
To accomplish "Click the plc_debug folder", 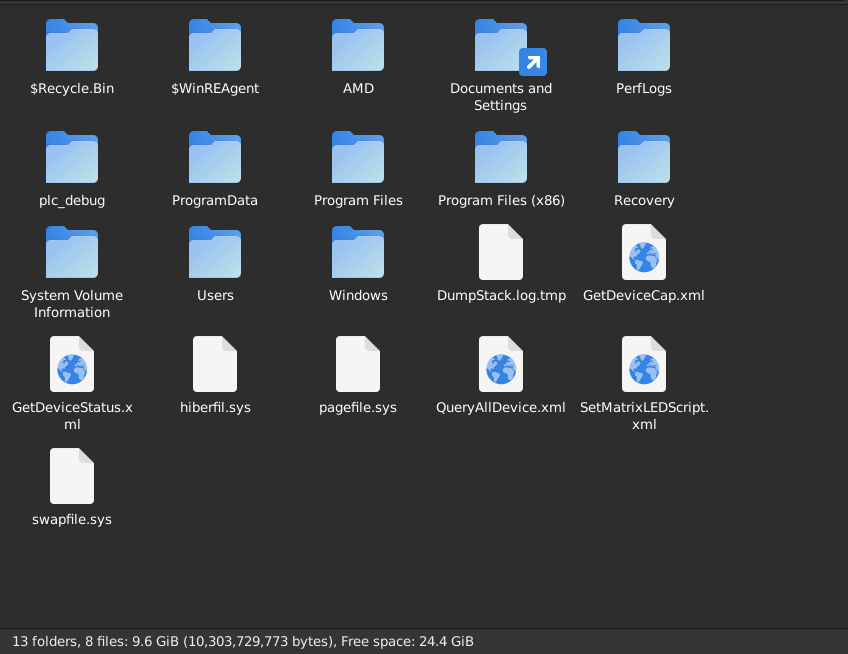I will tap(72, 158).
